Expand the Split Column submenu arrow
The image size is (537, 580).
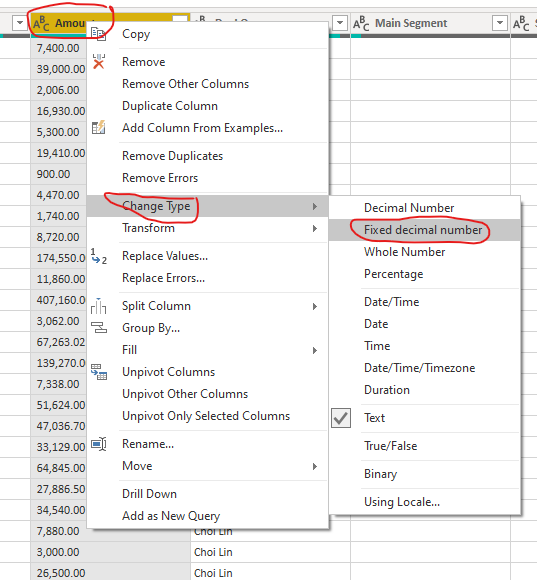pos(315,306)
